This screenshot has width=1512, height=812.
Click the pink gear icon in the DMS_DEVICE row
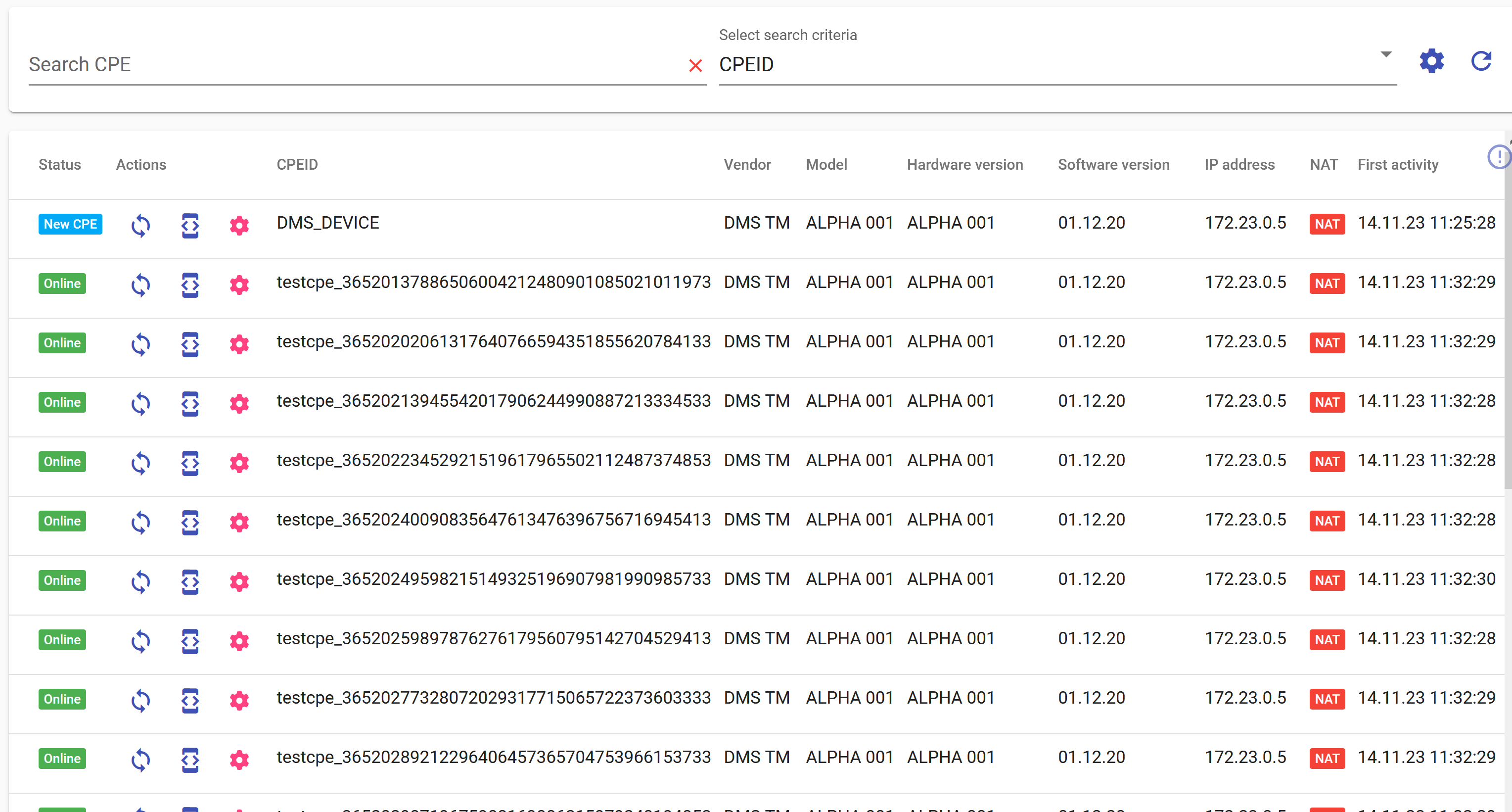pyautogui.click(x=239, y=225)
